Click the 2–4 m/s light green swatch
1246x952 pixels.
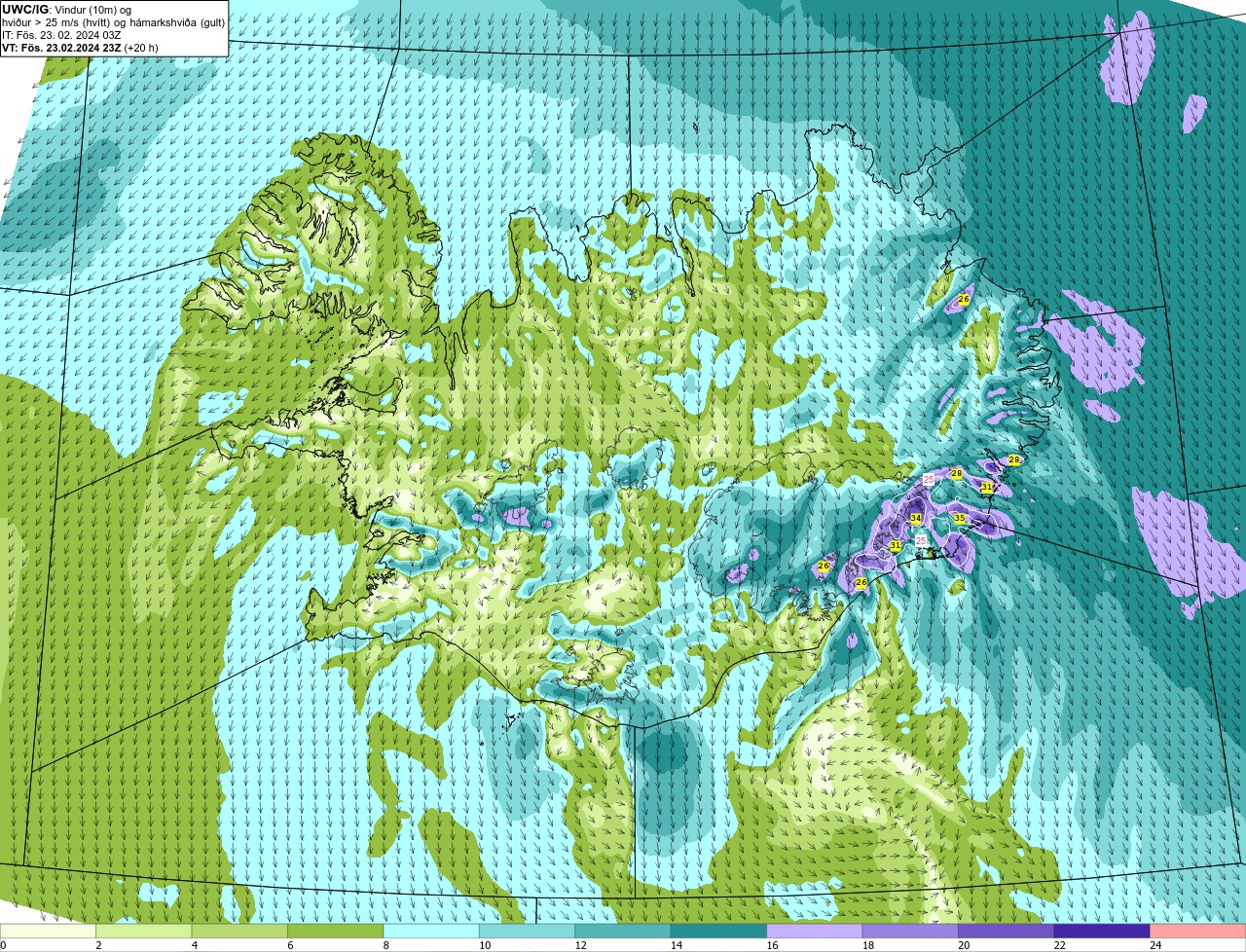[144, 932]
